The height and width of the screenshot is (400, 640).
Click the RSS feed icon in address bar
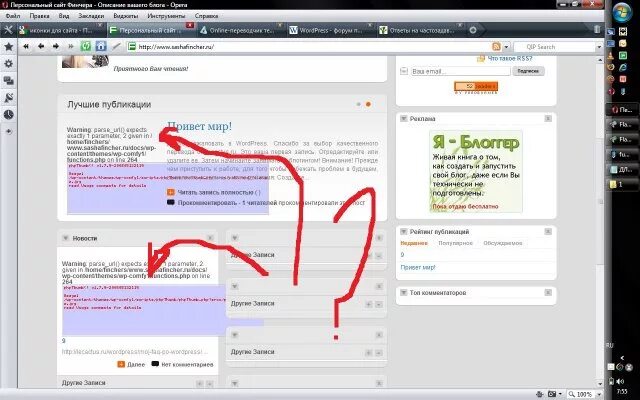coord(496,47)
